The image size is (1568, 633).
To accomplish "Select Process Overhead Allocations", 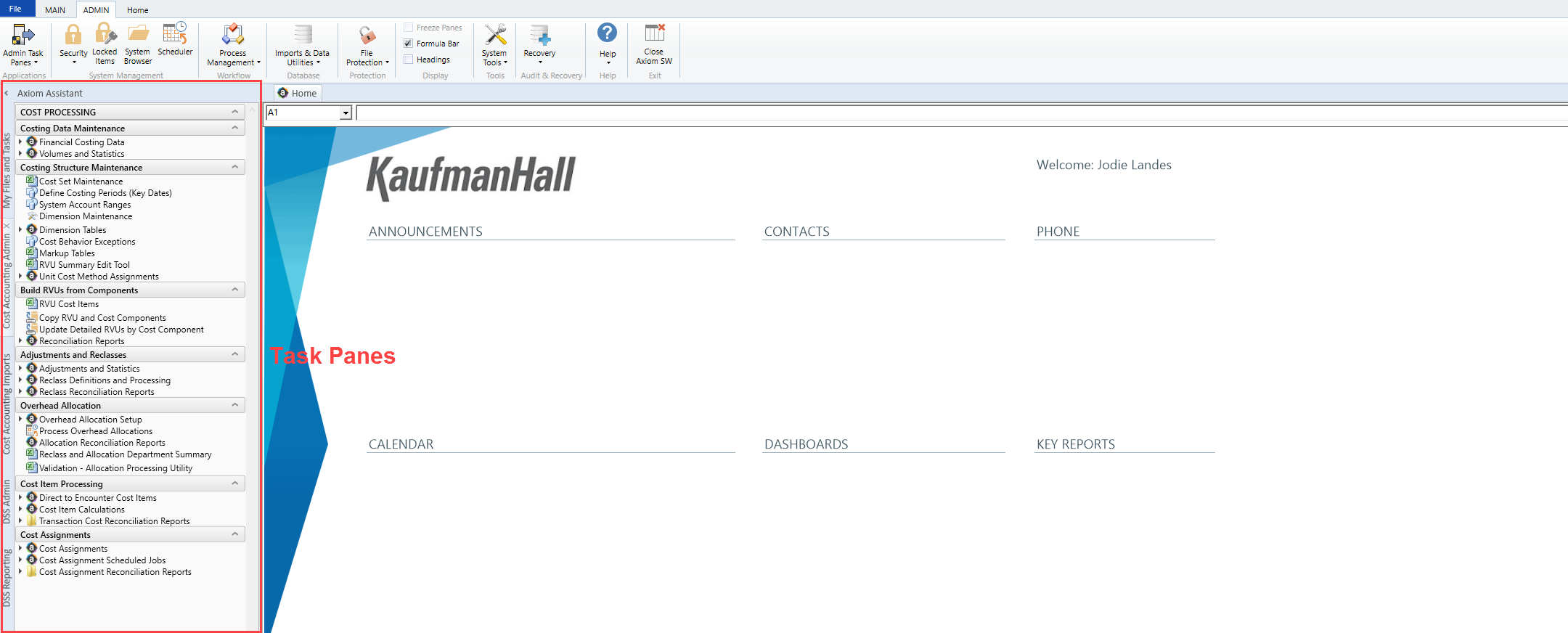I will pos(95,431).
